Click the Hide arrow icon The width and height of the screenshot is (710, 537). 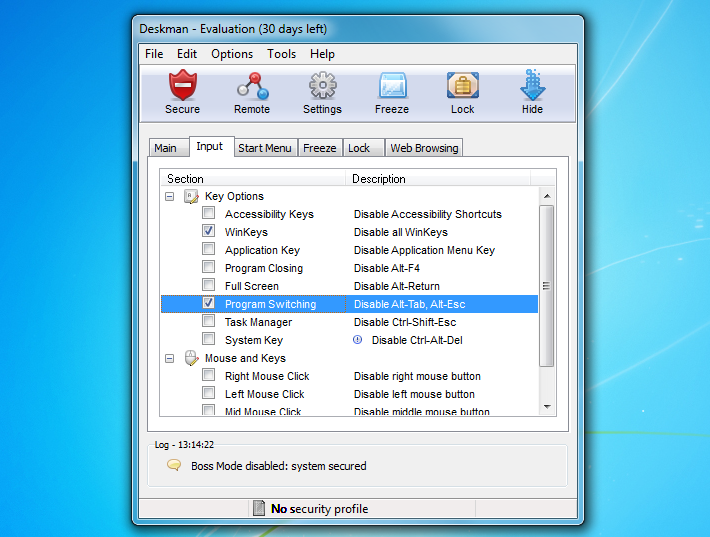(532, 85)
